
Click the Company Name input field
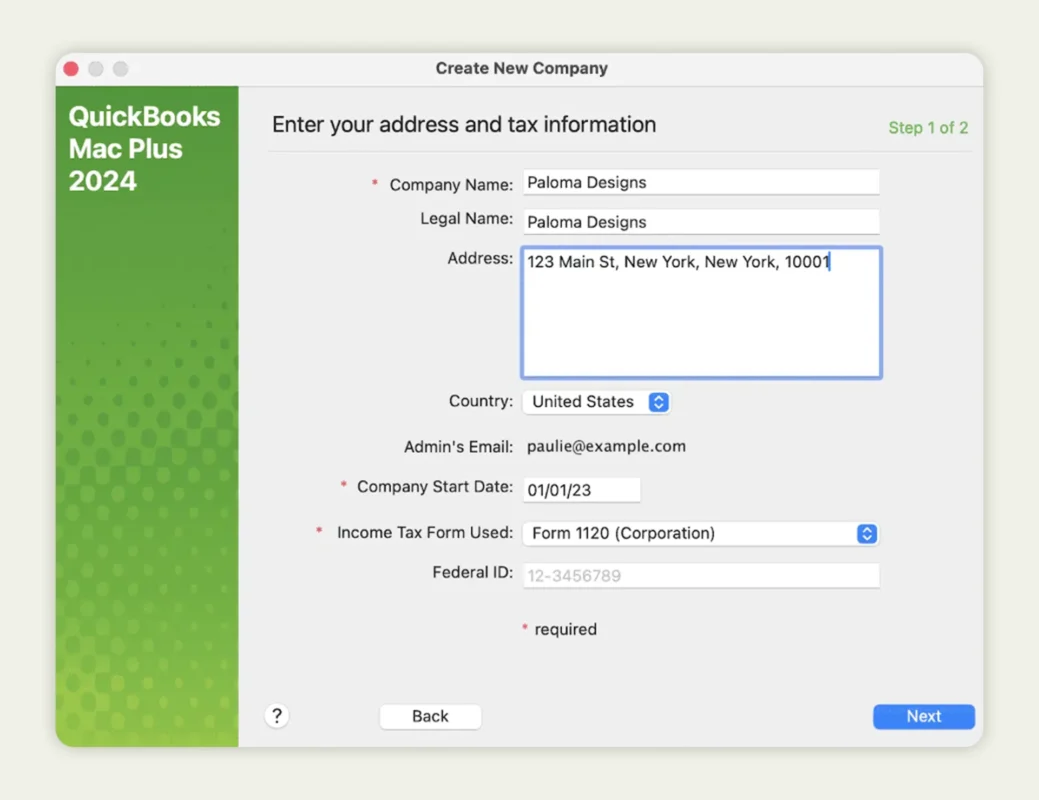(x=700, y=182)
